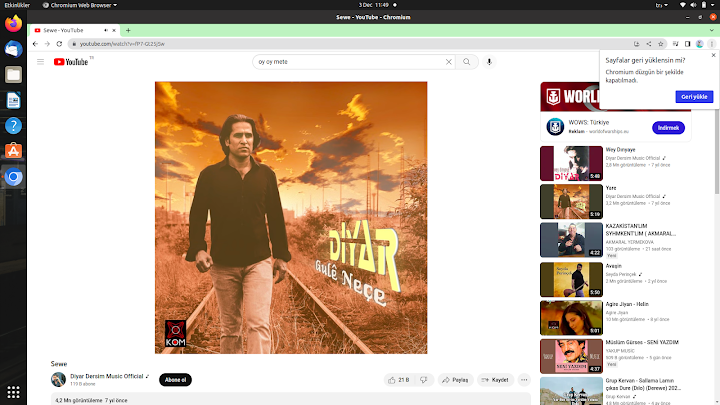Subscribe with Abone ol button
Viewport: 720px width, 405px height.
pos(175,380)
